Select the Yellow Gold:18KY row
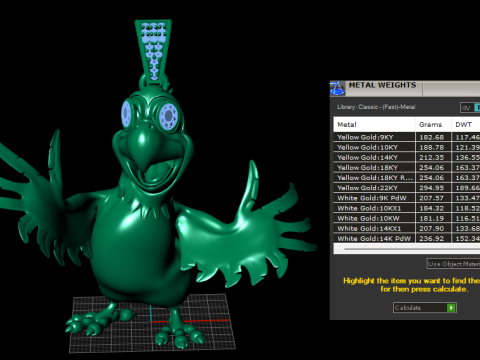This screenshot has height=360, width=480. (x=407, y=168)
